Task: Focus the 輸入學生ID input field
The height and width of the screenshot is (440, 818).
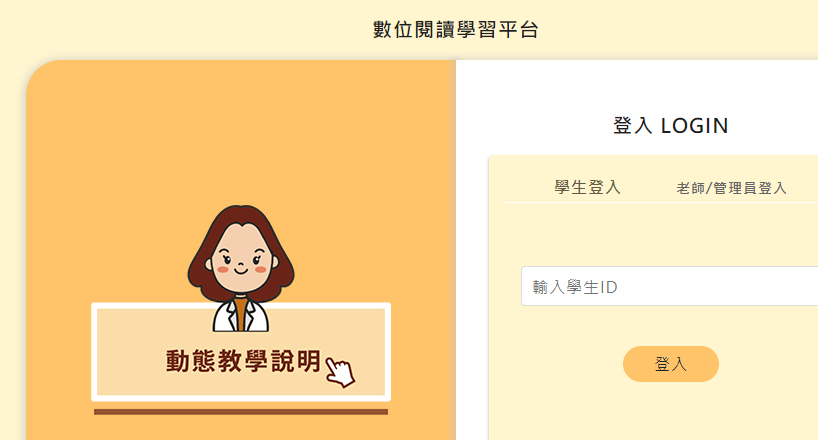Action: tap(669, 286)
